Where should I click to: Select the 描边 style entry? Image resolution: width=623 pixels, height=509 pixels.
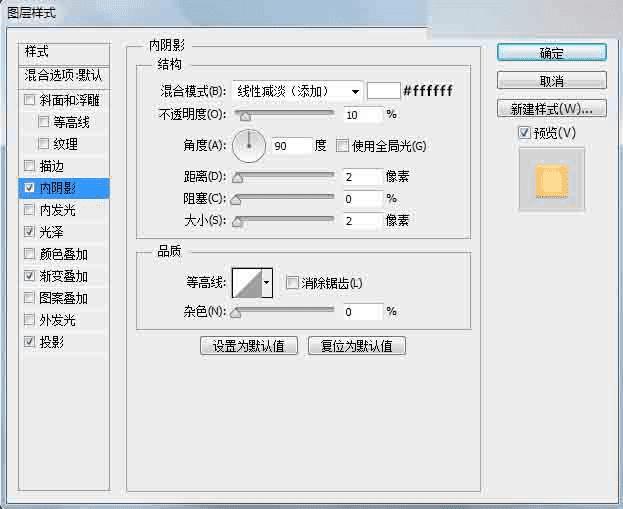click(x=51, y=166)
